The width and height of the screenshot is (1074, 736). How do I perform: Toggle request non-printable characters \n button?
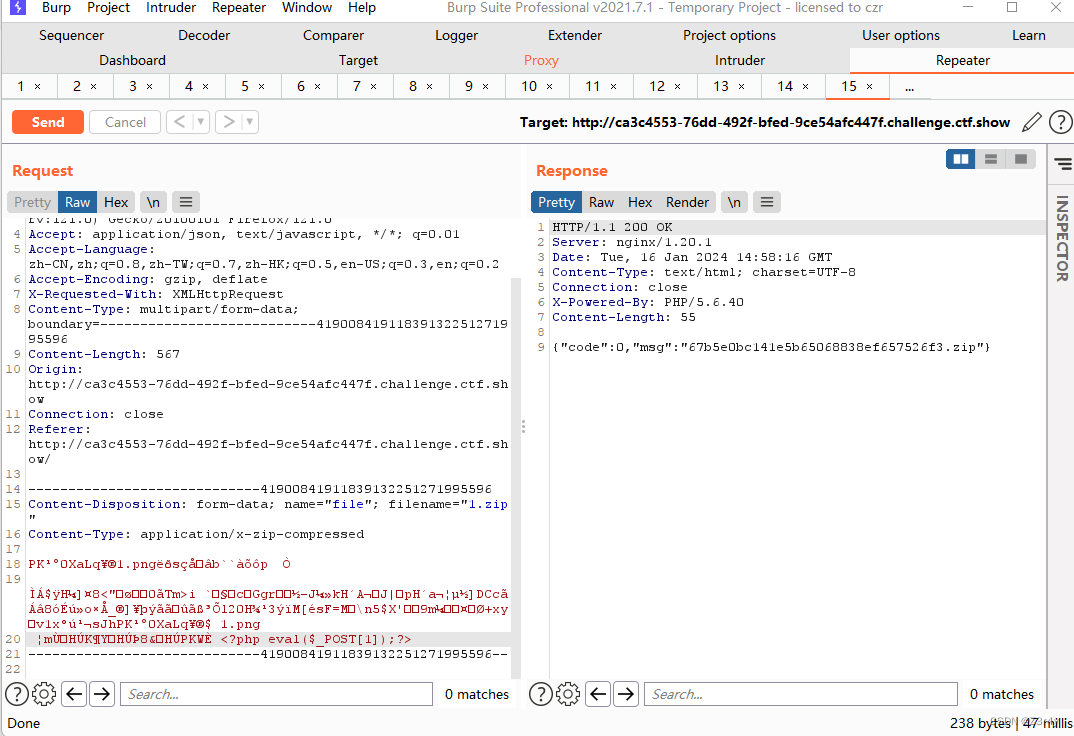point(153,202)
